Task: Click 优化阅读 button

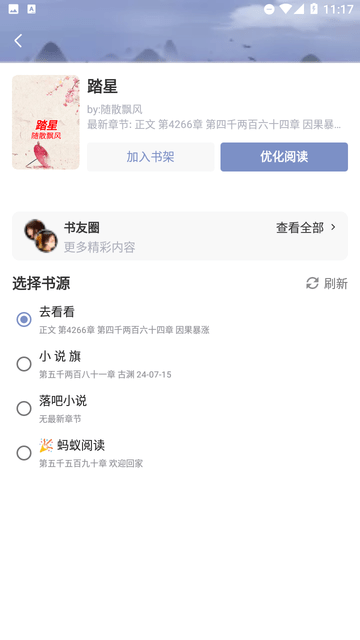Action: point(284,157)
